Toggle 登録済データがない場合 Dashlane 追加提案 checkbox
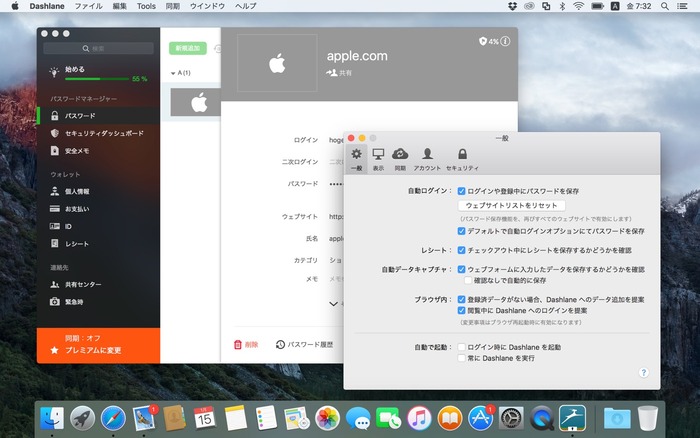Screen dimensions: 700x438 tap(461, 299)
